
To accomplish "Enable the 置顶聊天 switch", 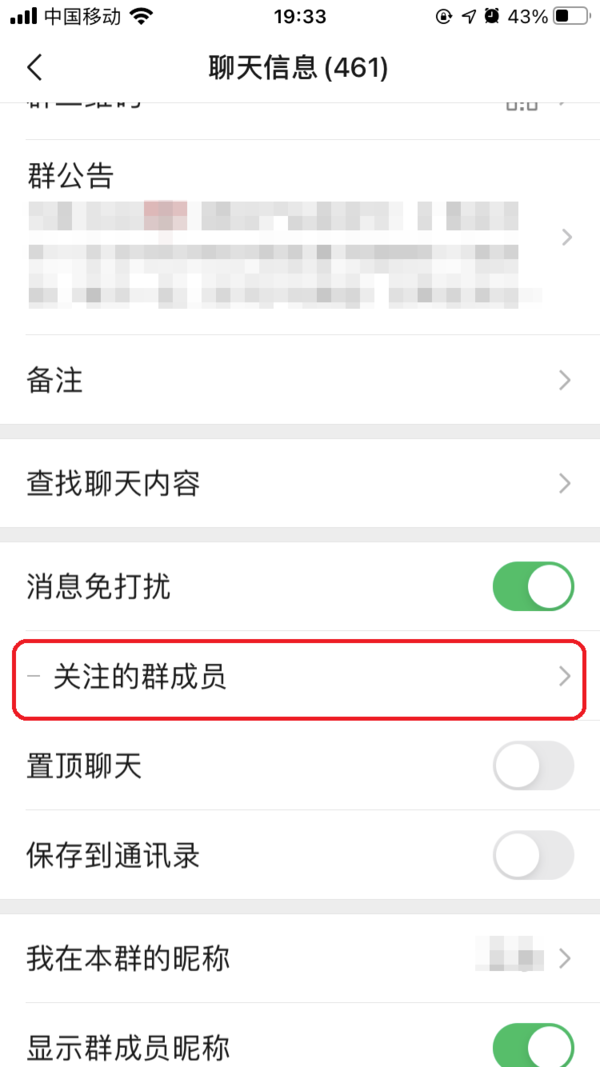I will (533, 766).
